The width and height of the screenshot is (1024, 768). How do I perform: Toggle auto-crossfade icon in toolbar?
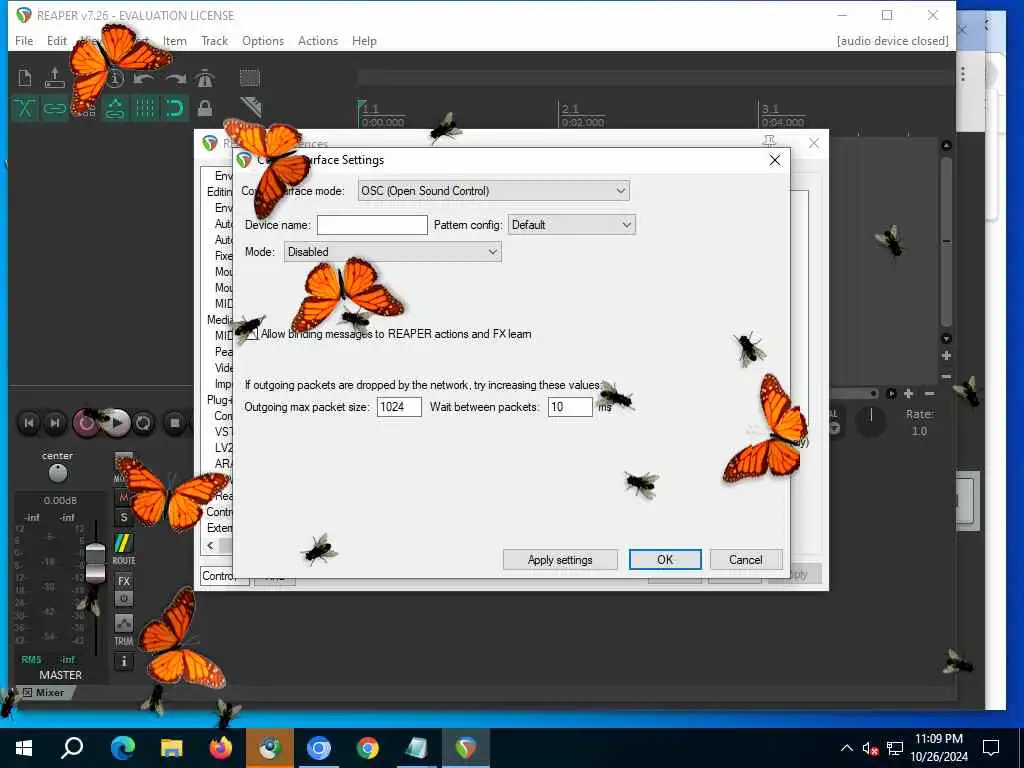[25, 108]
